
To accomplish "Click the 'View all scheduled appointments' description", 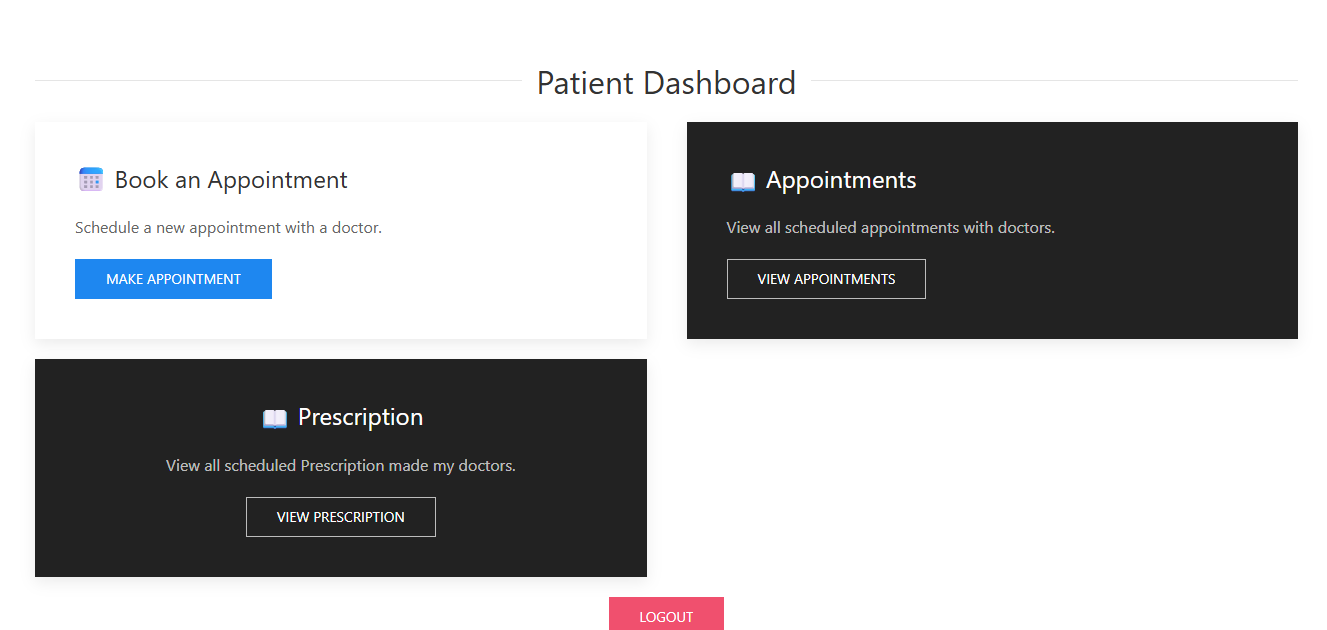I will click(x=890, y=228).
